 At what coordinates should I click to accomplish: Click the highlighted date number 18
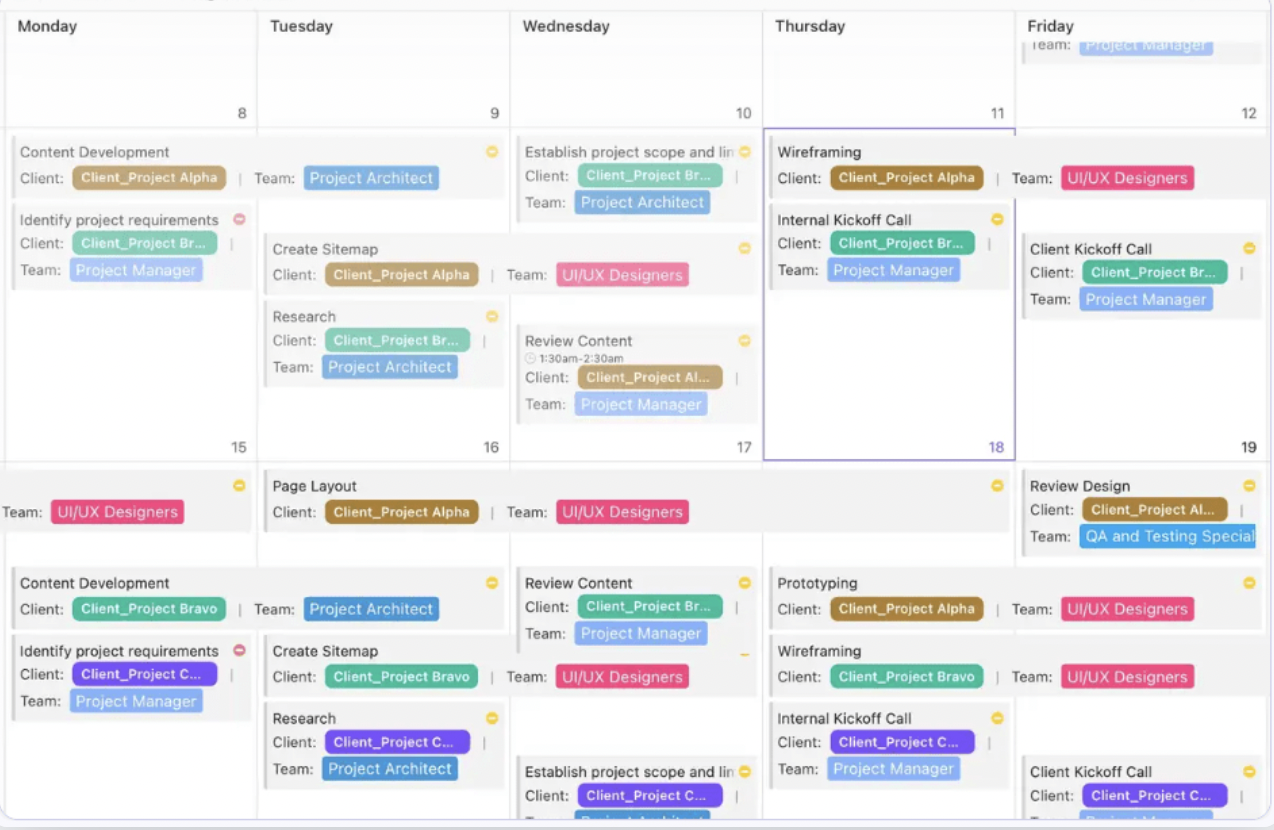(x=996, y=447)
